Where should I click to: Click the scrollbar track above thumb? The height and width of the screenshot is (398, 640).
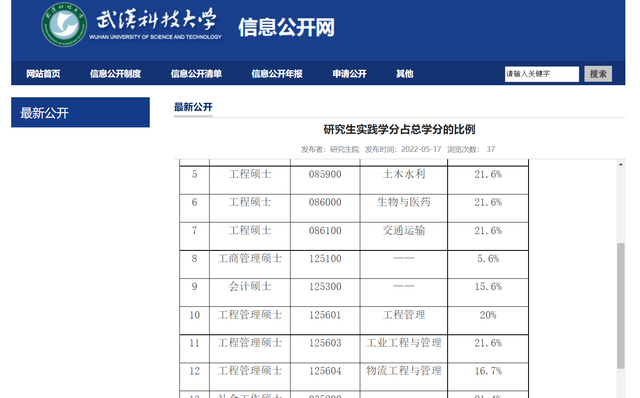pos(620,206)
